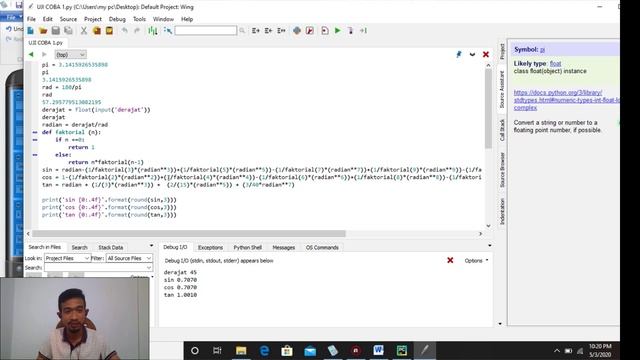Go back with green left arrow
This screenshot has height=360, width=640.
[x=31, y=54]
